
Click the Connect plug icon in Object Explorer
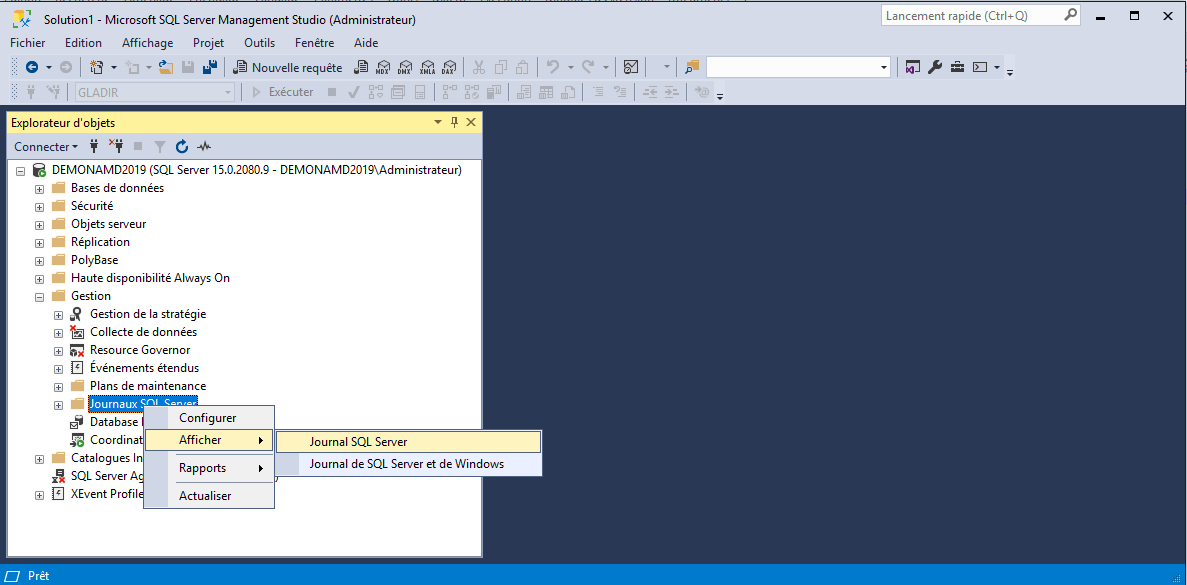click(94, 146)
